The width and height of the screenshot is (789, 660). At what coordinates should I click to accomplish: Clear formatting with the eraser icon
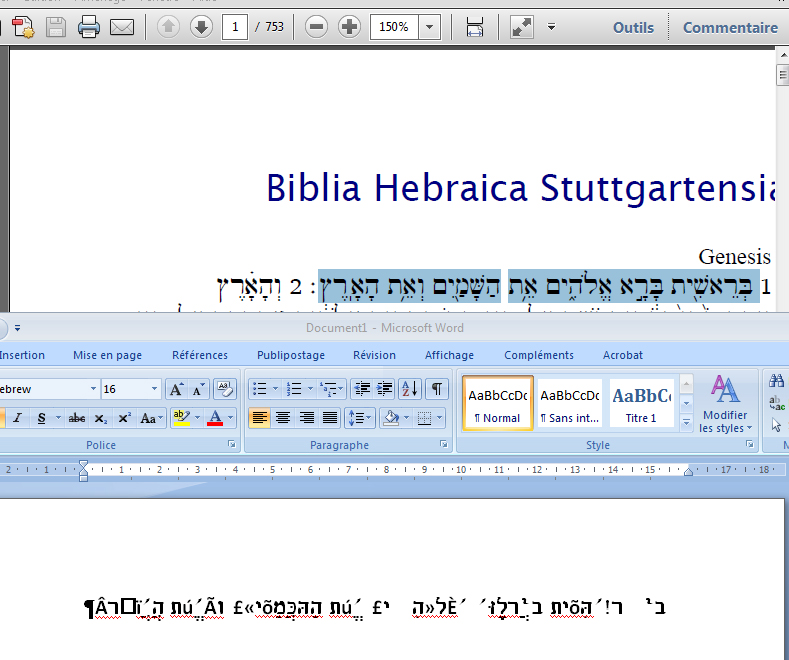(x=224, y=389)
